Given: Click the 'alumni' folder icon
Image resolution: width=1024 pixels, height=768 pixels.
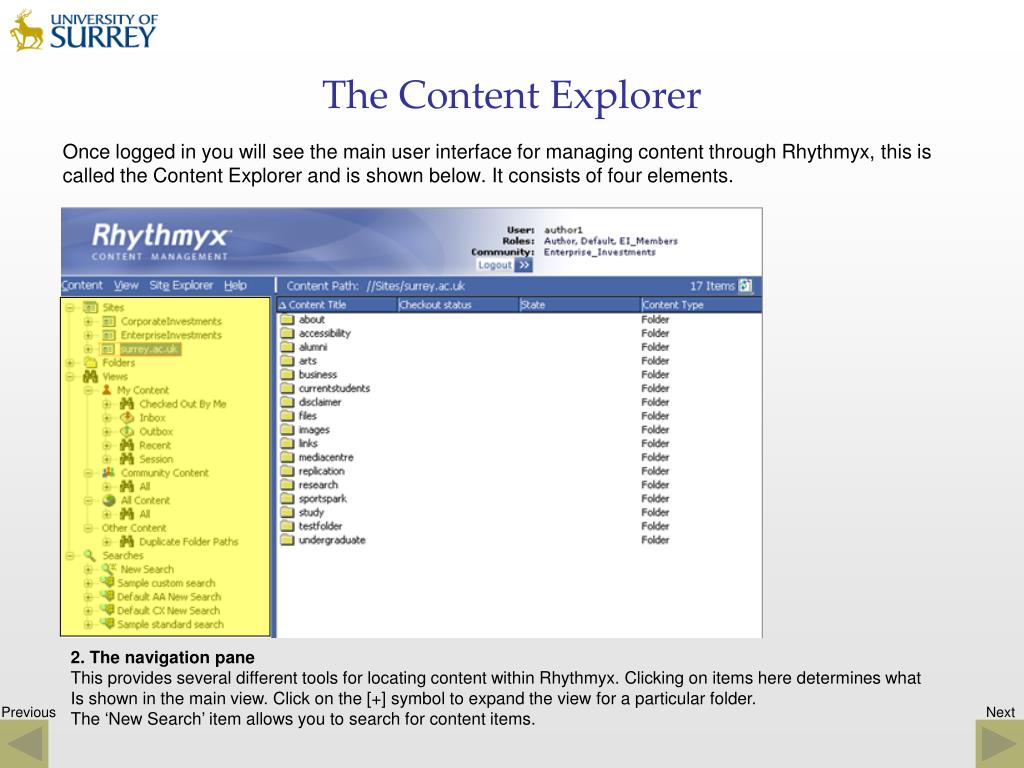Looking at the screenshot, I should click(x=287, y=347).
